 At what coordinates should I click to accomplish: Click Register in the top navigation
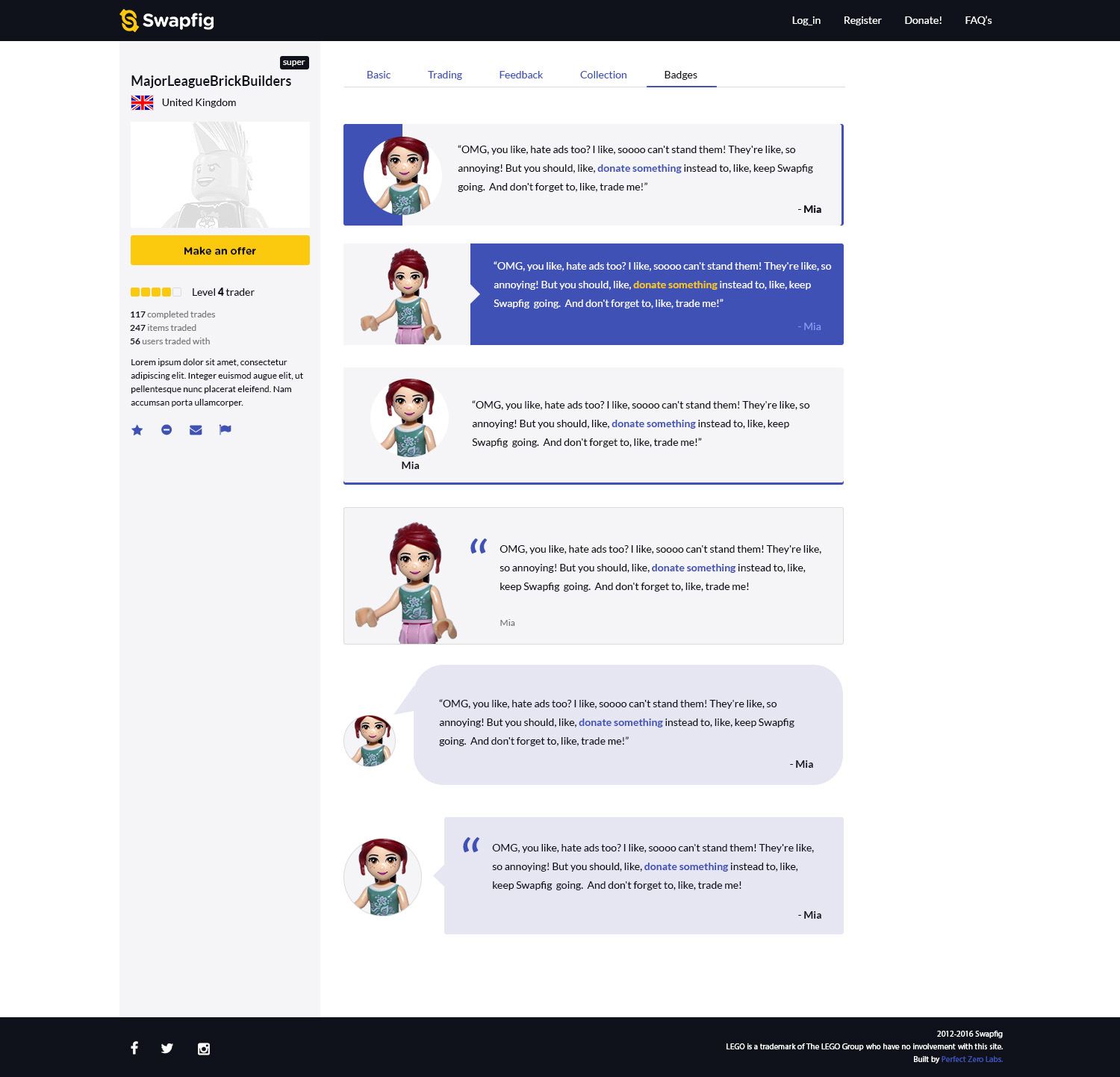coord(862,20)
